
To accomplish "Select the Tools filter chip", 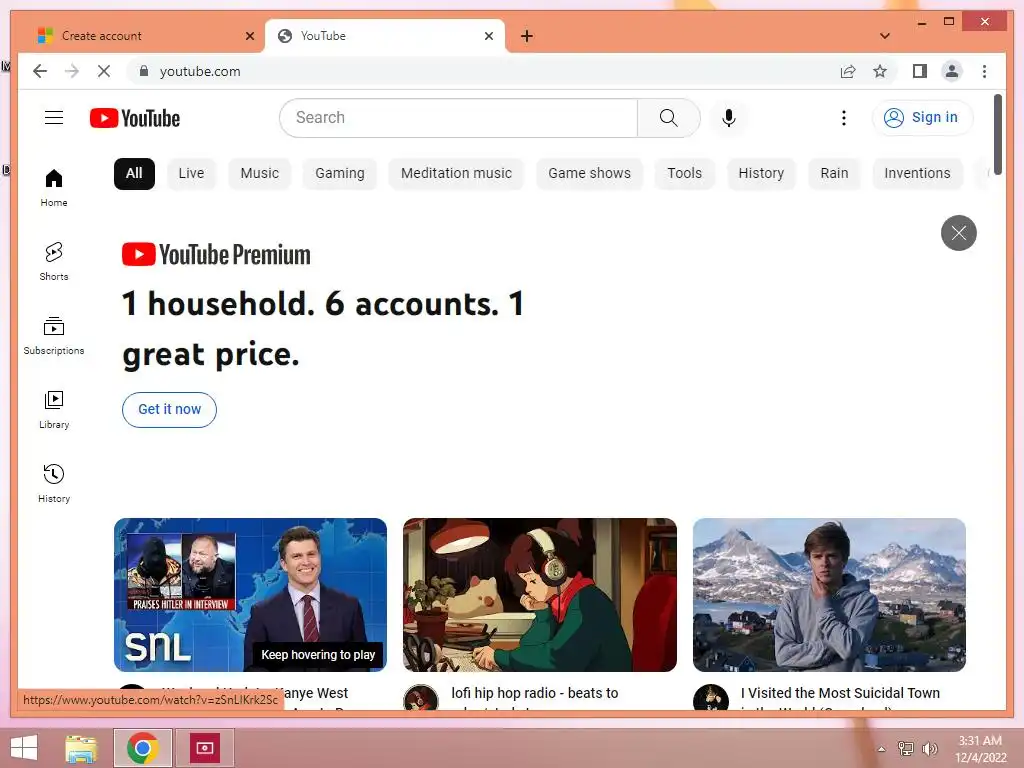I will pyautogui.click(x=684, y=173).
